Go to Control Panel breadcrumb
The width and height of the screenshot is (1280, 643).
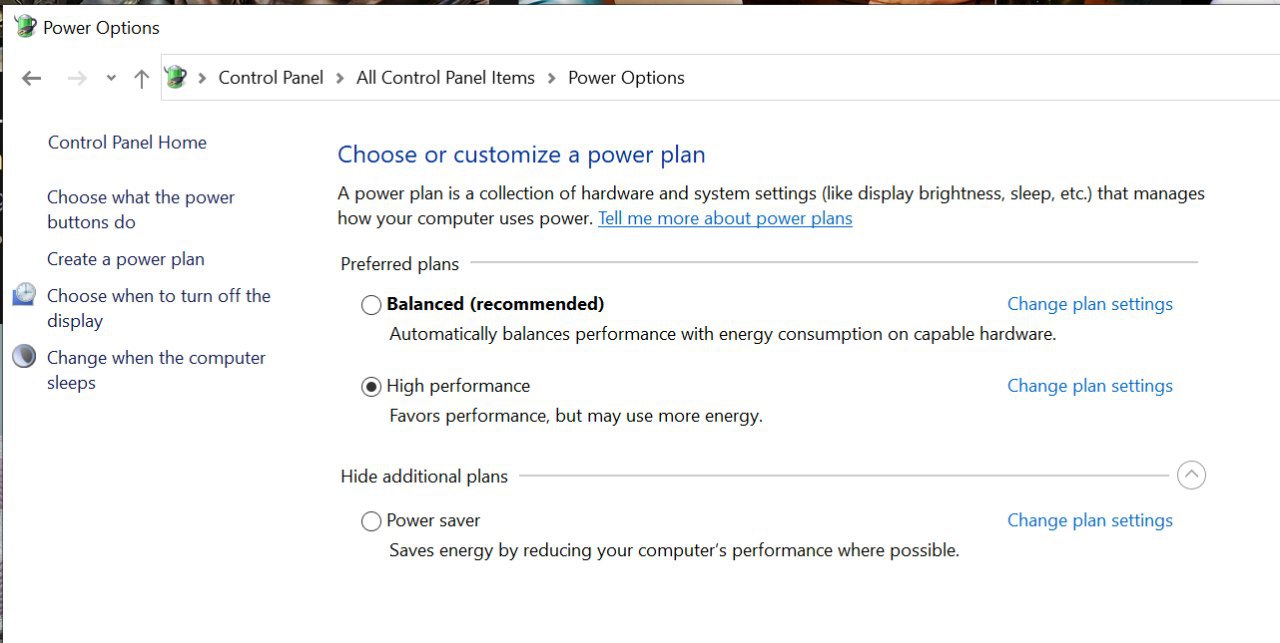tap(271, 78)
